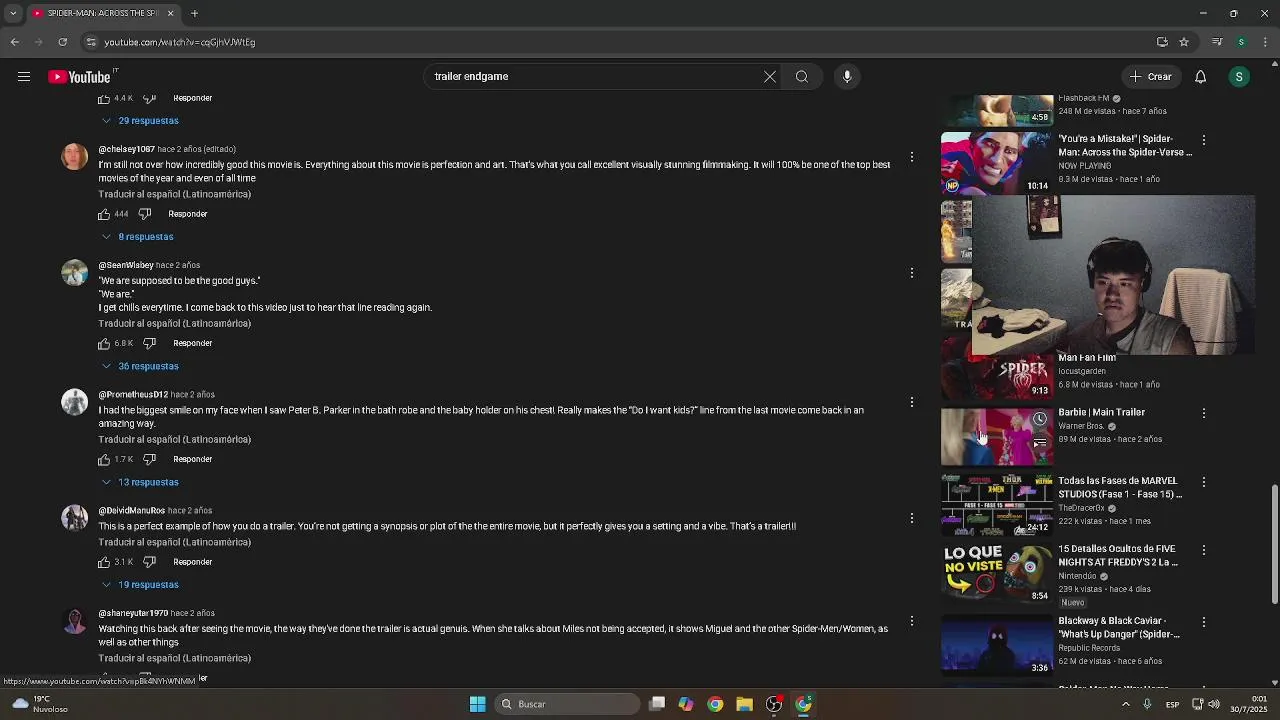This screenshot has width=1280, height=720.
Task: Click the magnifier search button
Action: click(802, 77)
